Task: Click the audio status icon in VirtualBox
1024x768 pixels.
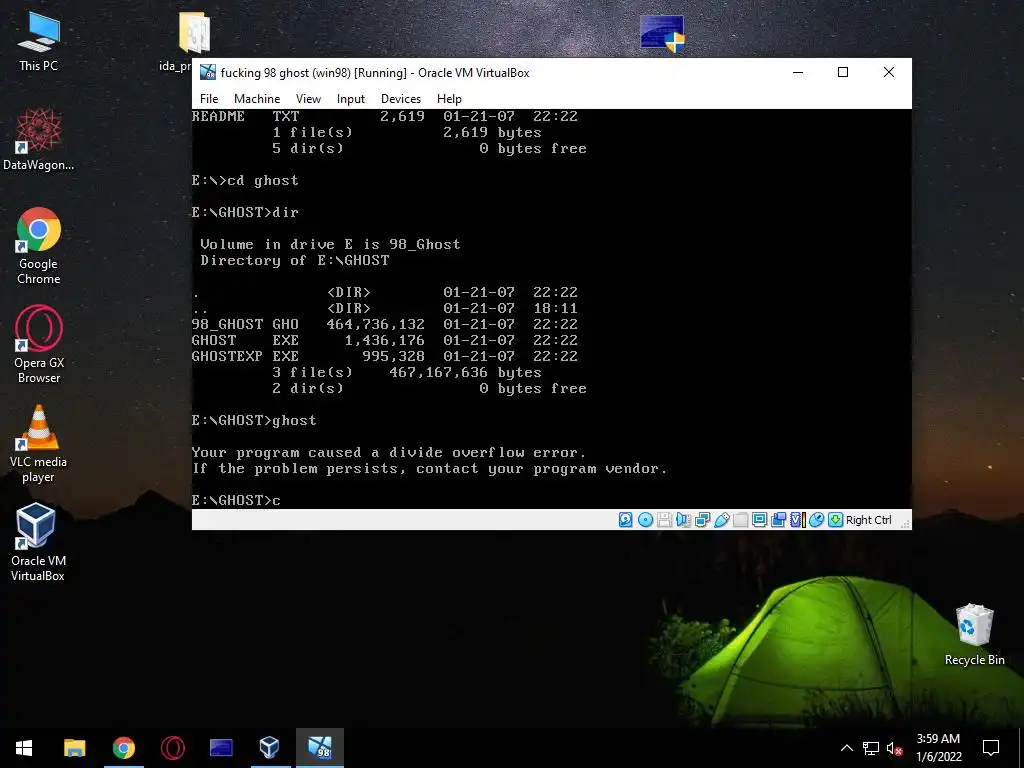Action: 683,520
